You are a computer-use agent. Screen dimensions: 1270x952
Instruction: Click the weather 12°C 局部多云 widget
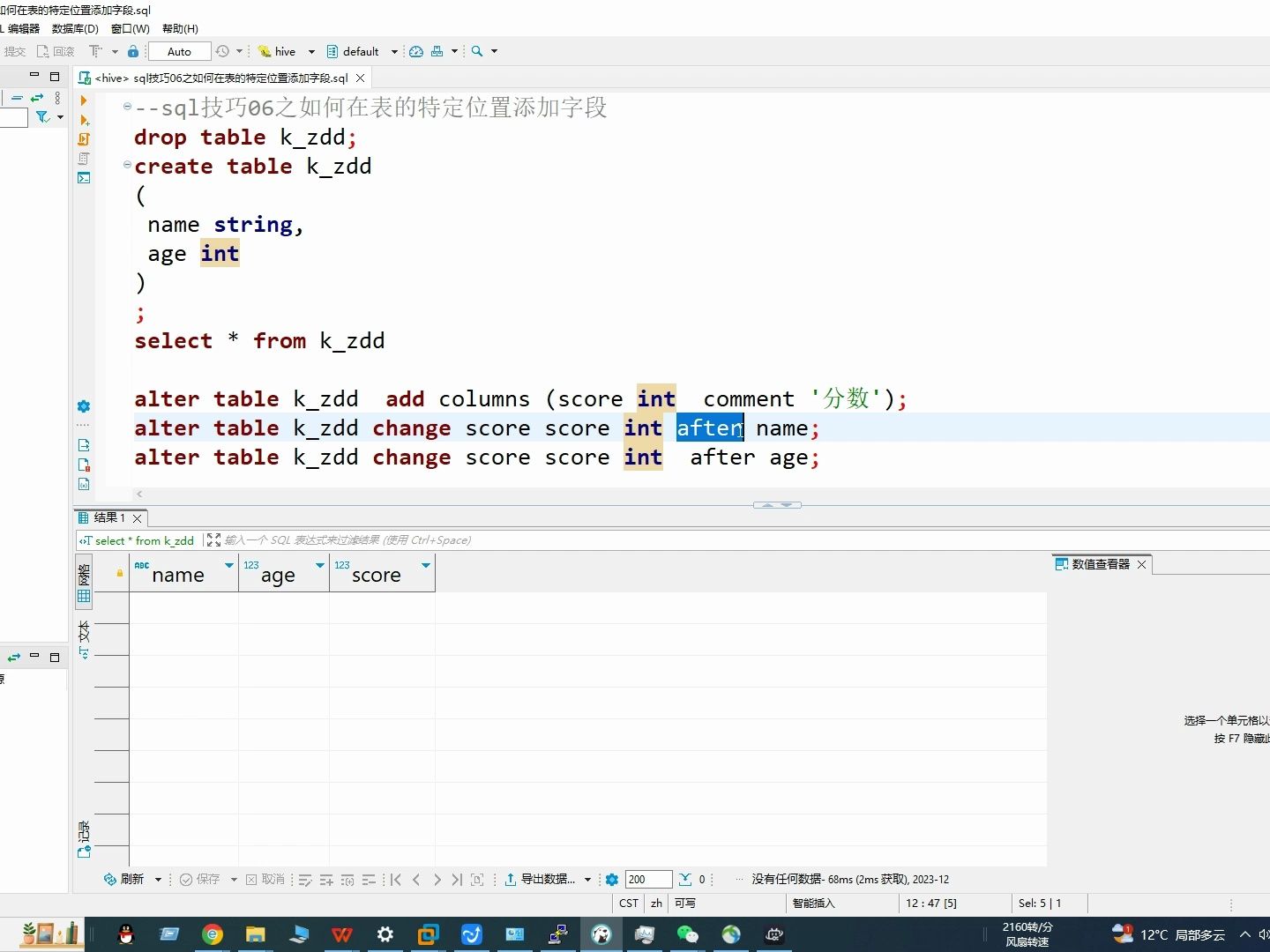pos(1169,934)
